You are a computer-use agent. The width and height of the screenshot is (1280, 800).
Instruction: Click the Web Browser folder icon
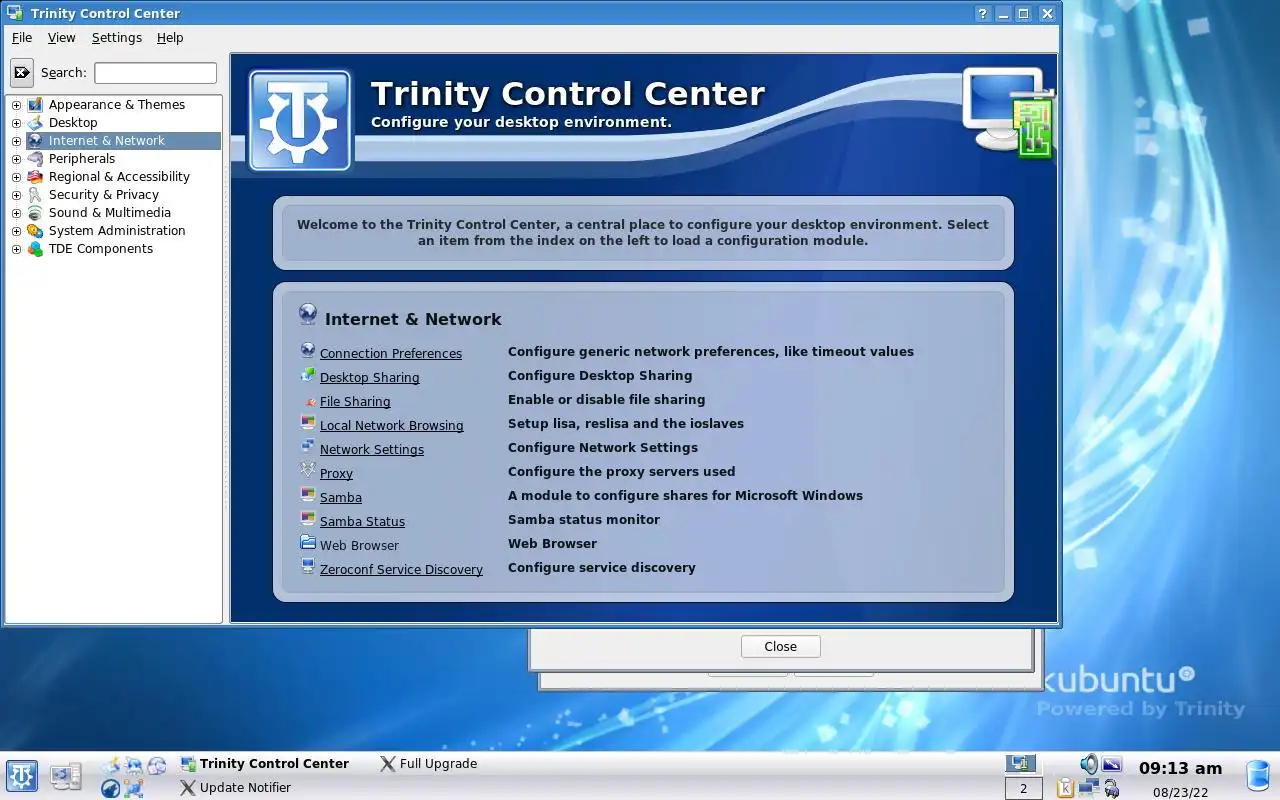click(308, 543)
